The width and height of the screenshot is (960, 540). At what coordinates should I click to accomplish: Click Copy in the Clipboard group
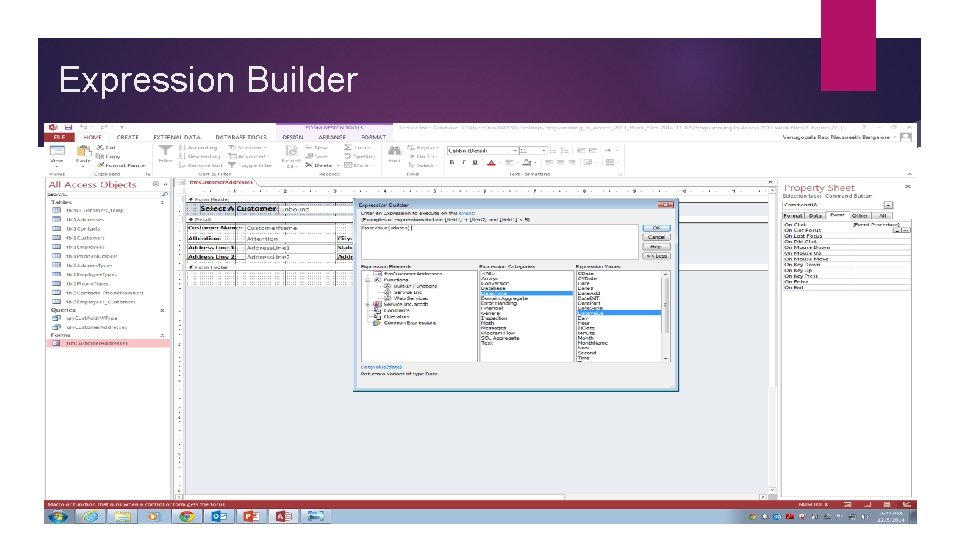coord(108,156)
